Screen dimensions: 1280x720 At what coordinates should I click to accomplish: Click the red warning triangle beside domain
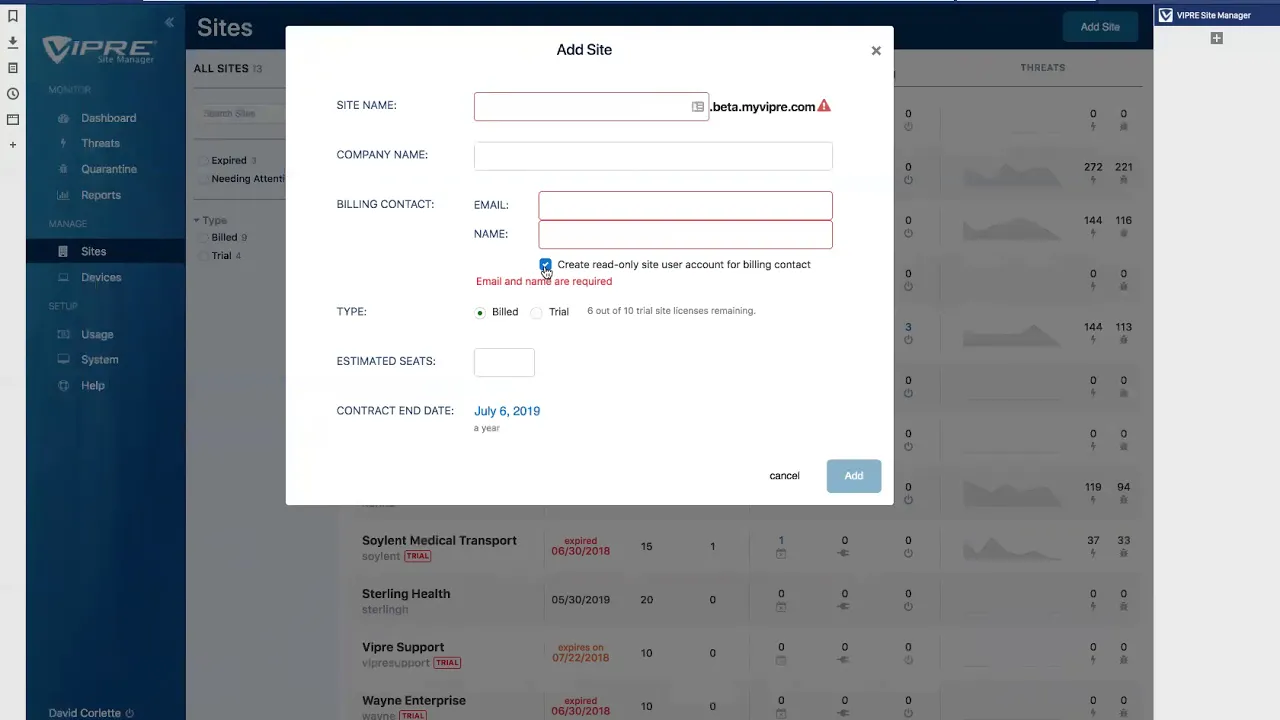pyautogui.click(x=824, y=106)
